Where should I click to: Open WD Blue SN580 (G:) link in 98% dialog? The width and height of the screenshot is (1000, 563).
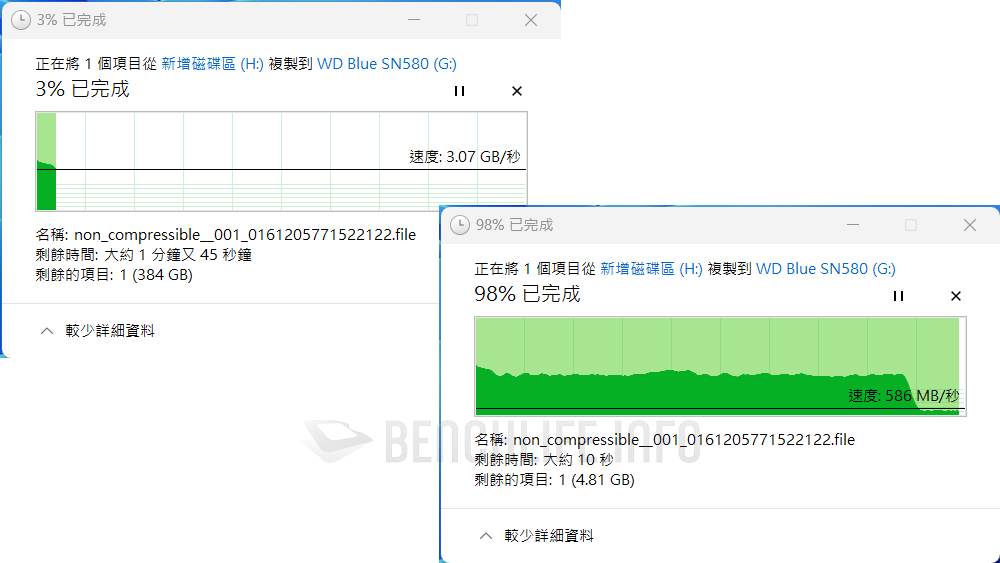(x=826, y=269)
